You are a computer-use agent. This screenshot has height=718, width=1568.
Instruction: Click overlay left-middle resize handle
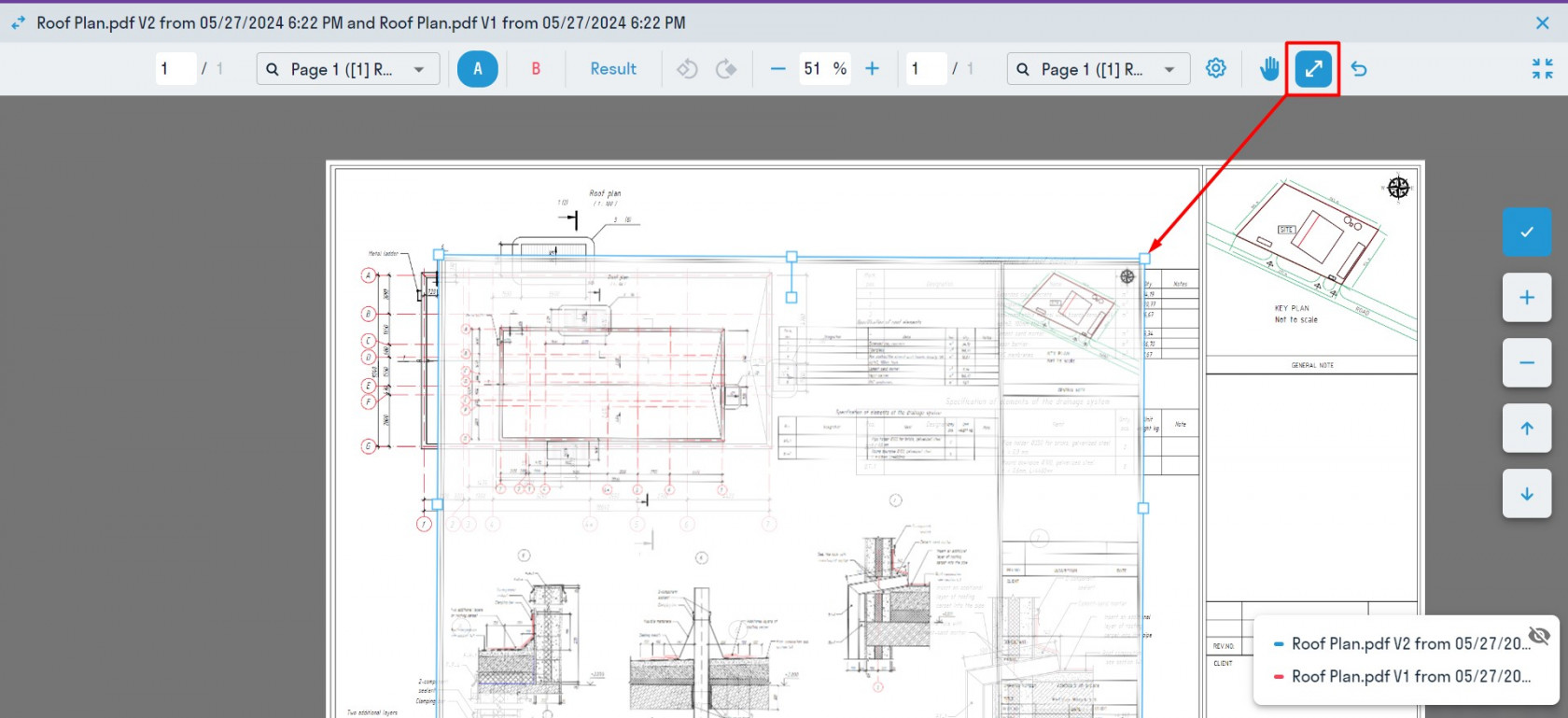[438, 504]
